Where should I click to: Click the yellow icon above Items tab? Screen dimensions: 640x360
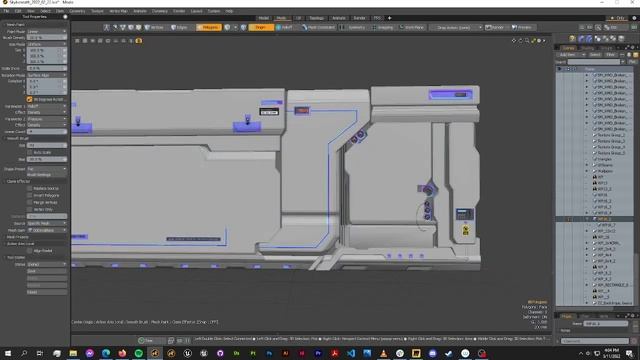click(x=572, y=39)
